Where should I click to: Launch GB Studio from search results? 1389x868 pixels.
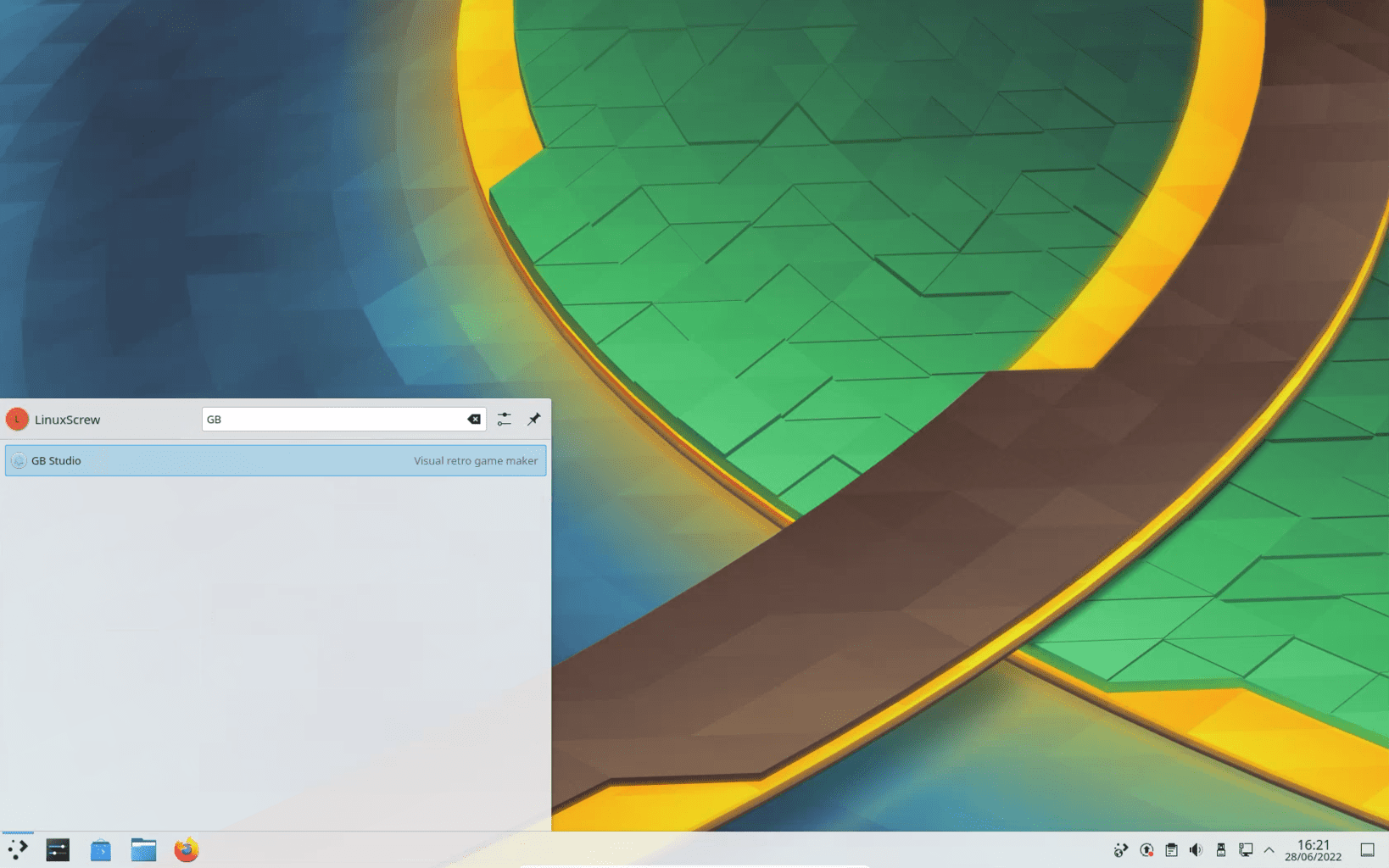(x=276, y=460)
